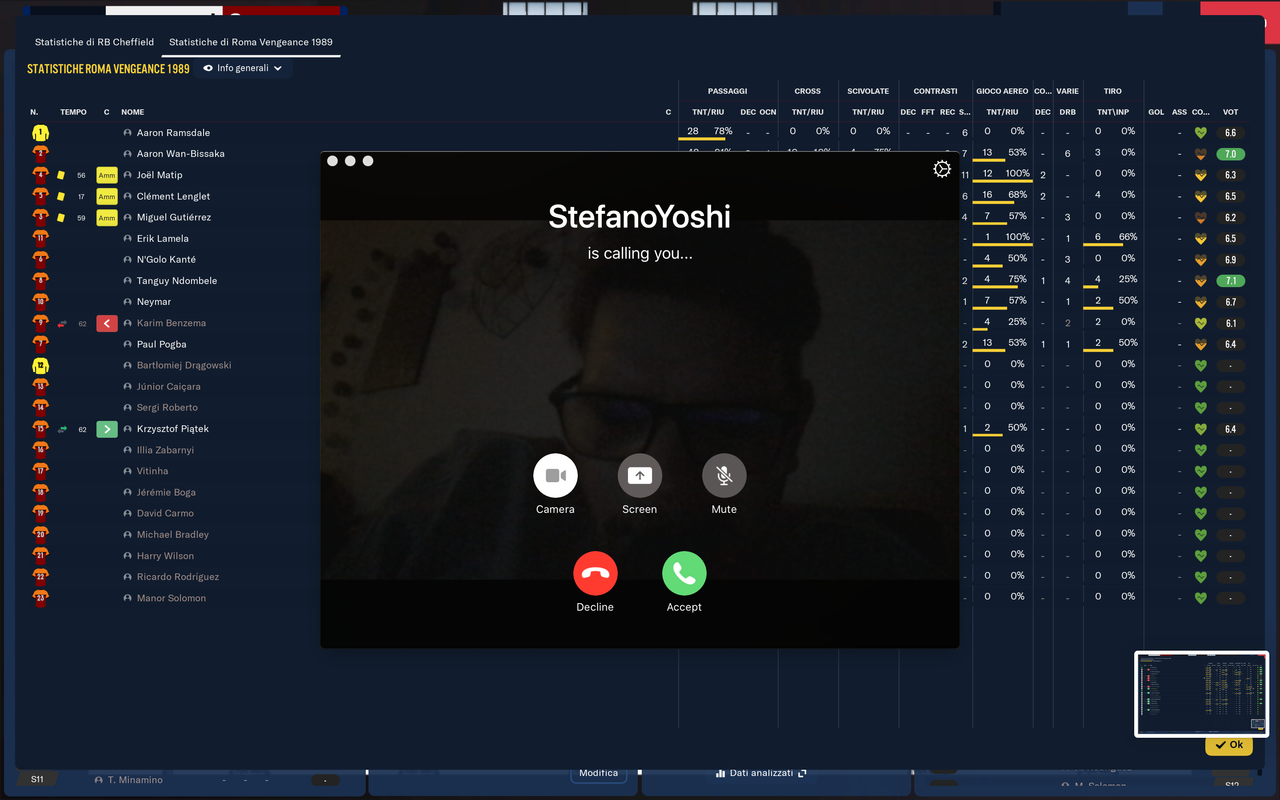Toggle the Mute microphone button
This screenshot has height=800, width=1280.
724,476
